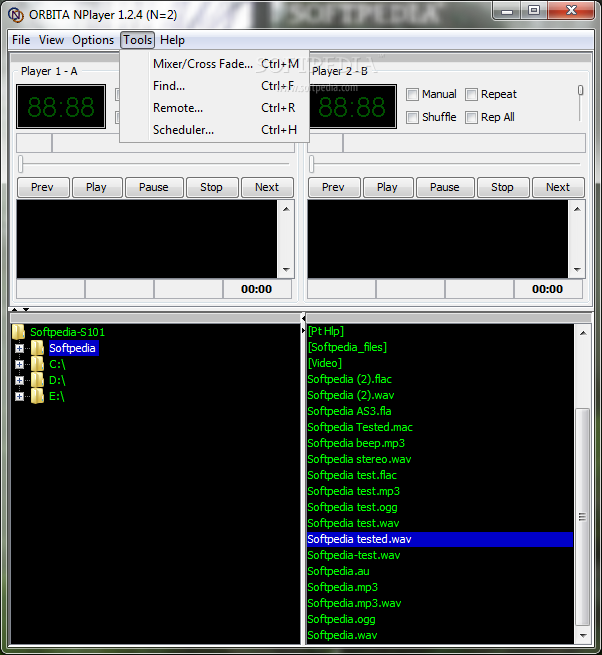This screenshot has width=602, height=655.
Task: Expand the Softpedia tree node
Action: (x=19, y=348)
